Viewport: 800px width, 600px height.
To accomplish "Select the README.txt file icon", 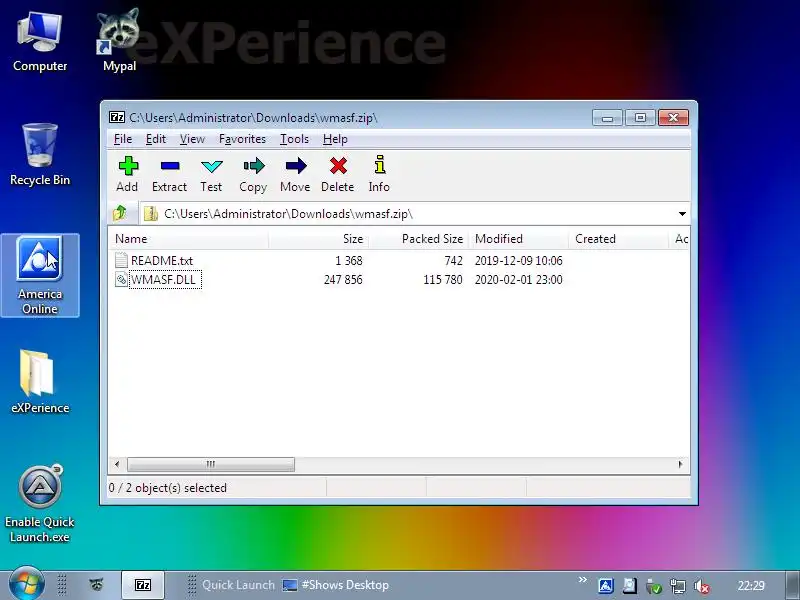I will click(121, 260).
